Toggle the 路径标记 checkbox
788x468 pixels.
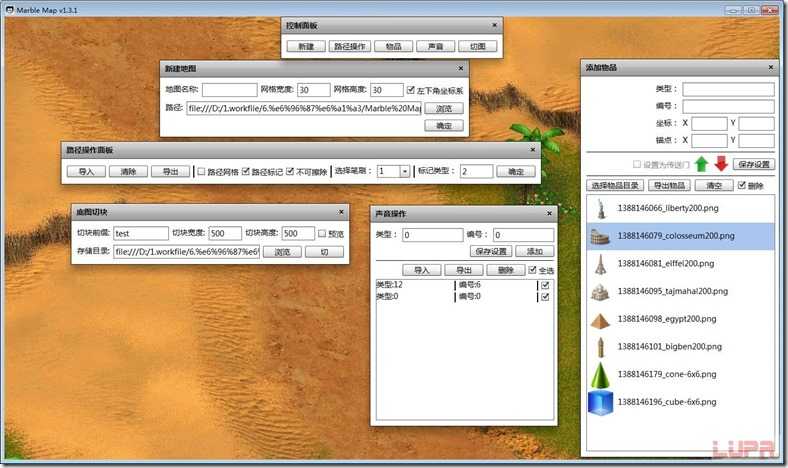246,171
